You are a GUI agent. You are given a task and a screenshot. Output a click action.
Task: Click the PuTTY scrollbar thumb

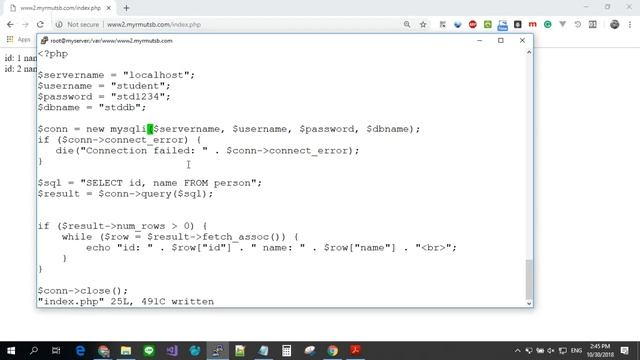point(529,279)
